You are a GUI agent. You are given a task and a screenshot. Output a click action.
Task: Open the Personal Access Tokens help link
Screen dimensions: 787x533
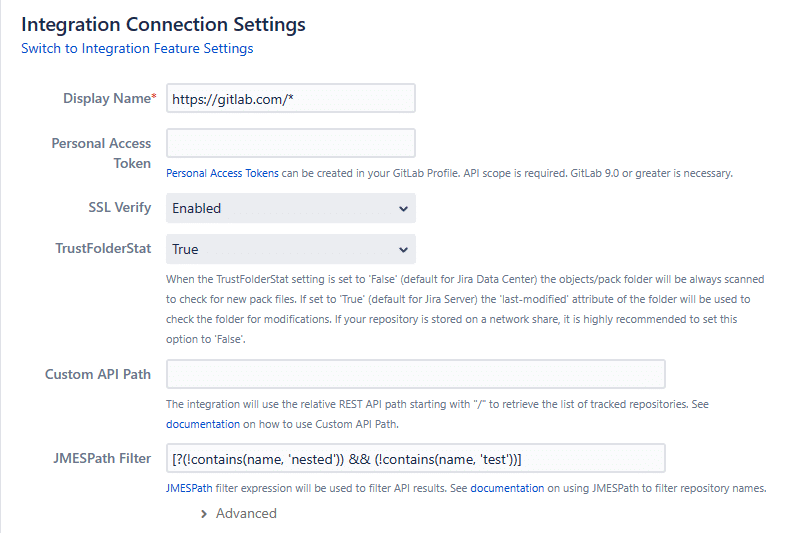click(222, 173)
